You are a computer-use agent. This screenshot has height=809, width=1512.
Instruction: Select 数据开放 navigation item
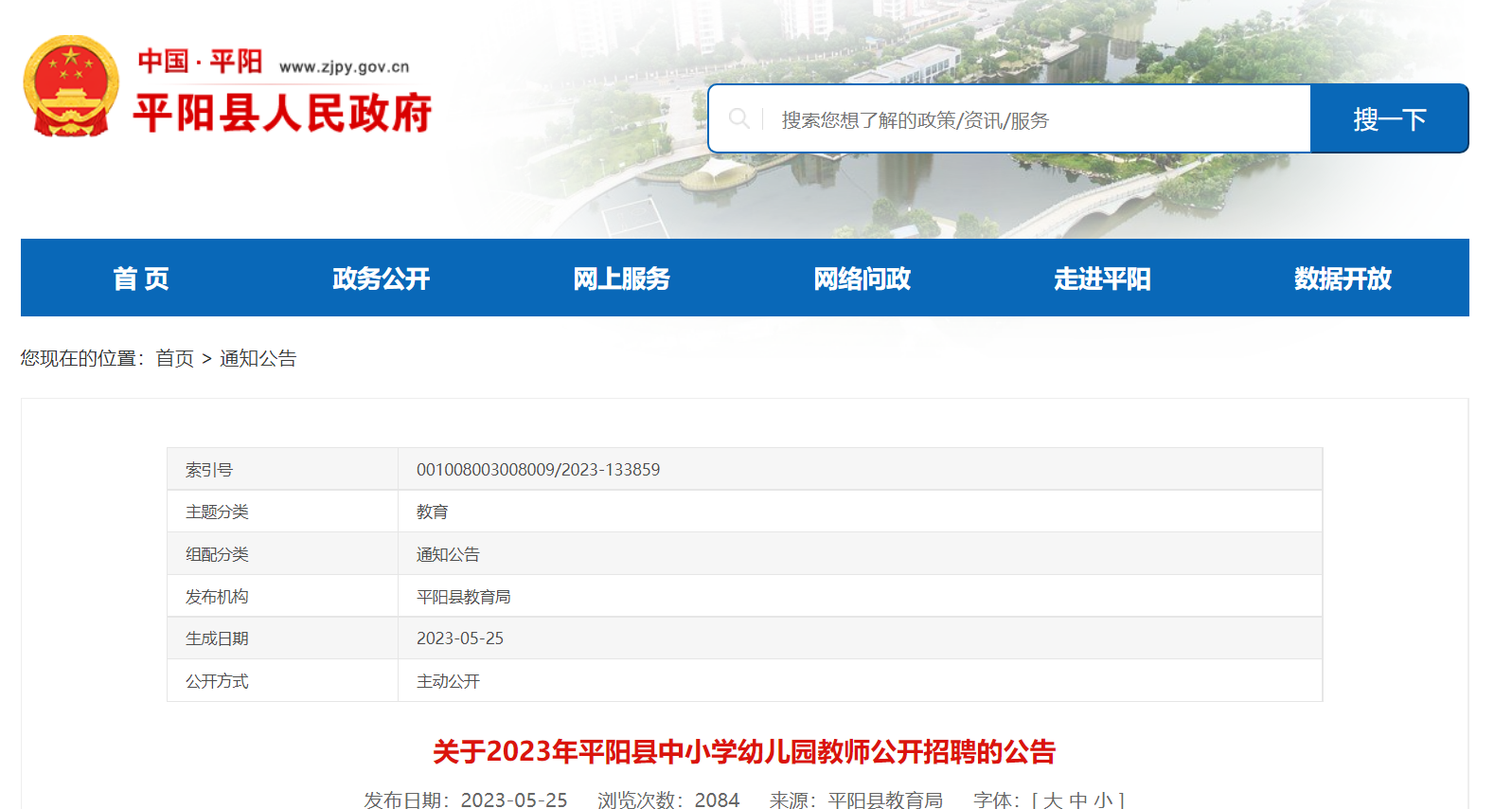pos(1343,279)
